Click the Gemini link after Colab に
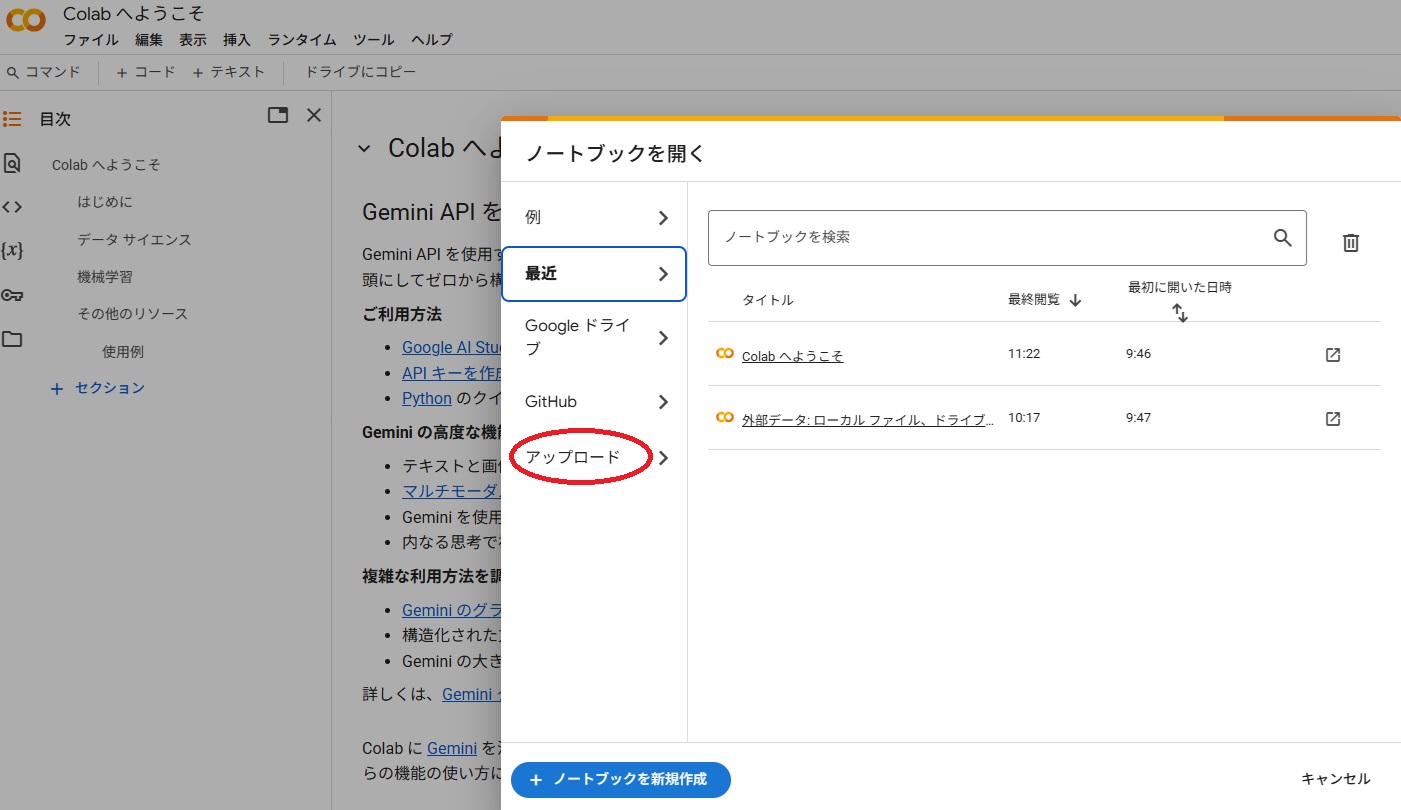 (452, 748)
